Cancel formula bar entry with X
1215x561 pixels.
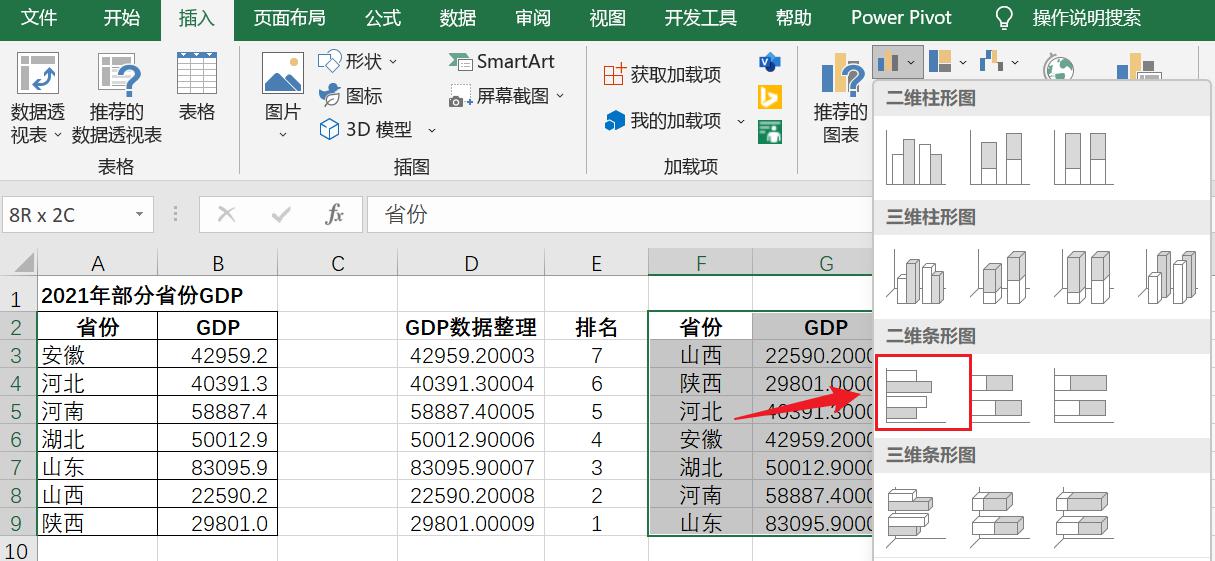tap(226, 214)
